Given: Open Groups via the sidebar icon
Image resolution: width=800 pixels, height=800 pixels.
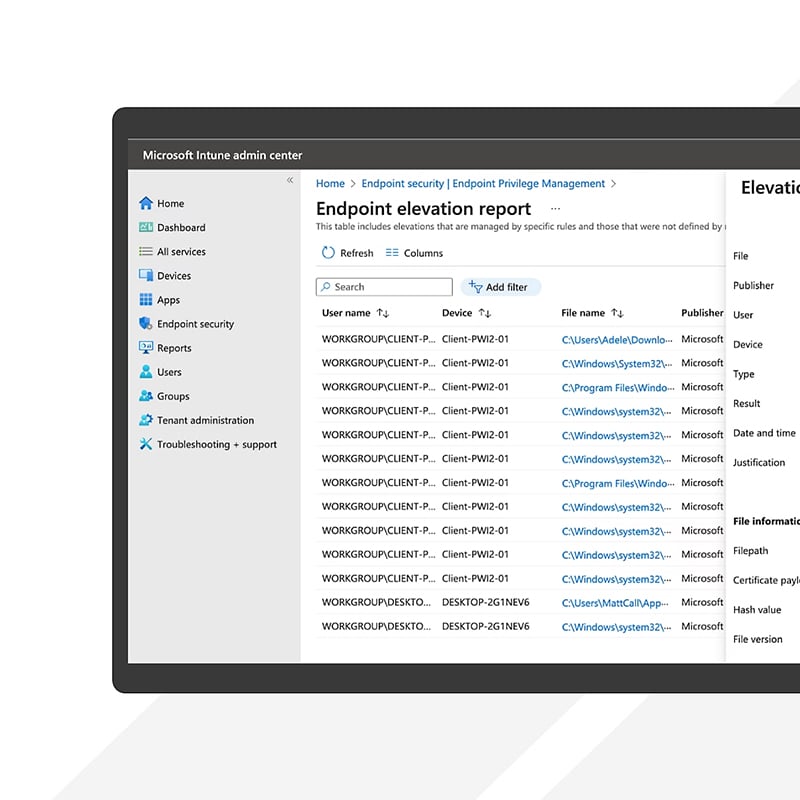Looking at the screenshot, I should pos(147,396).
